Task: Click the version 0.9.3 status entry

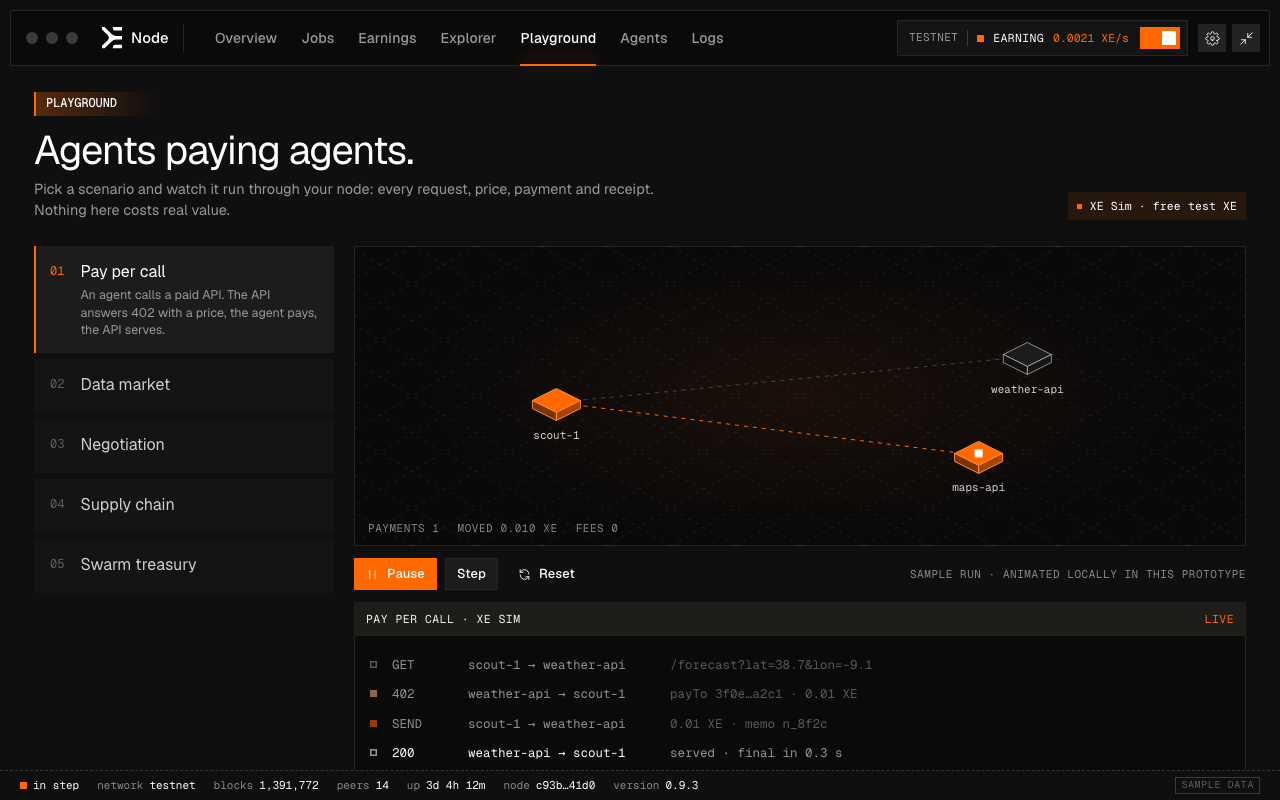Action: (656, 786)
